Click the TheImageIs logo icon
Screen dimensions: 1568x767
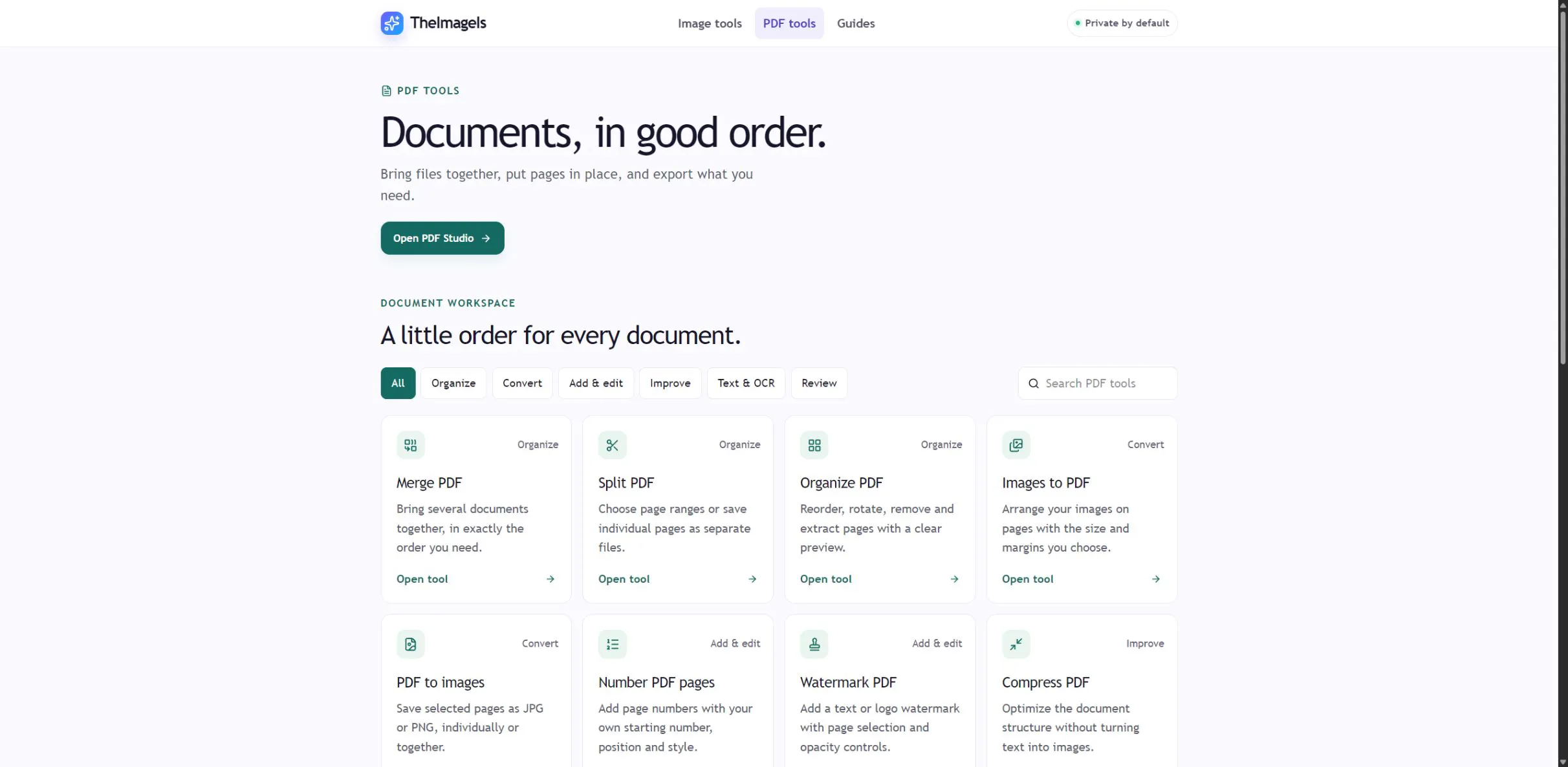pos(392,23)
